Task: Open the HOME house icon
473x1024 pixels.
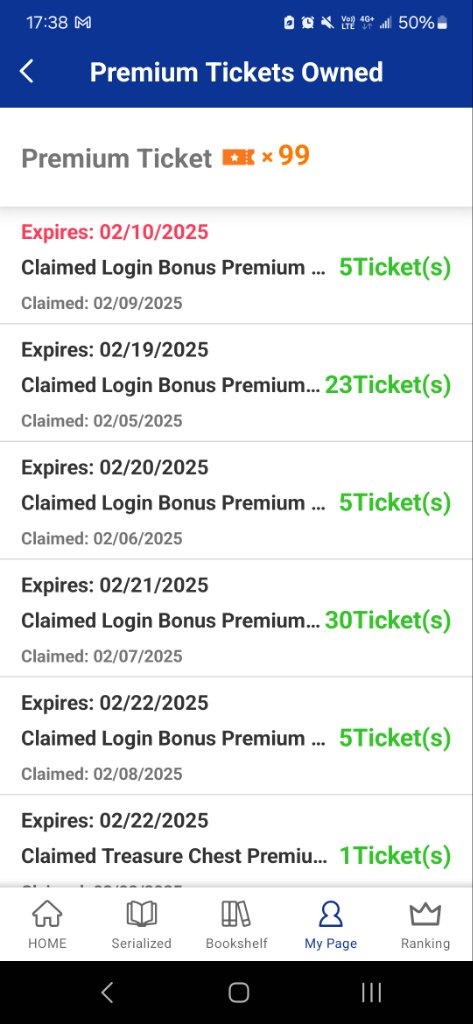Action: pos(47,914)
